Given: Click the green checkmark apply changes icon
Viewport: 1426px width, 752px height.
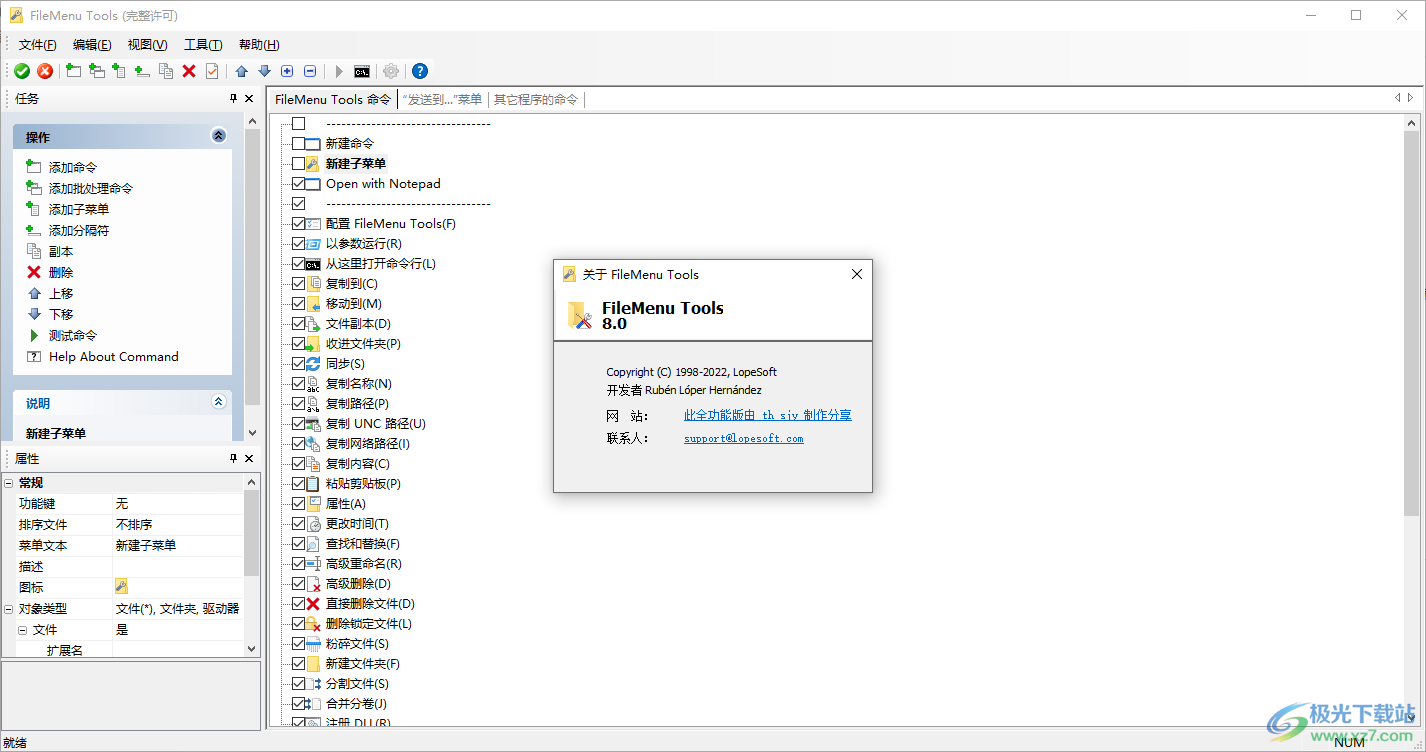Looking at the screenshot, I should [22, 70].
